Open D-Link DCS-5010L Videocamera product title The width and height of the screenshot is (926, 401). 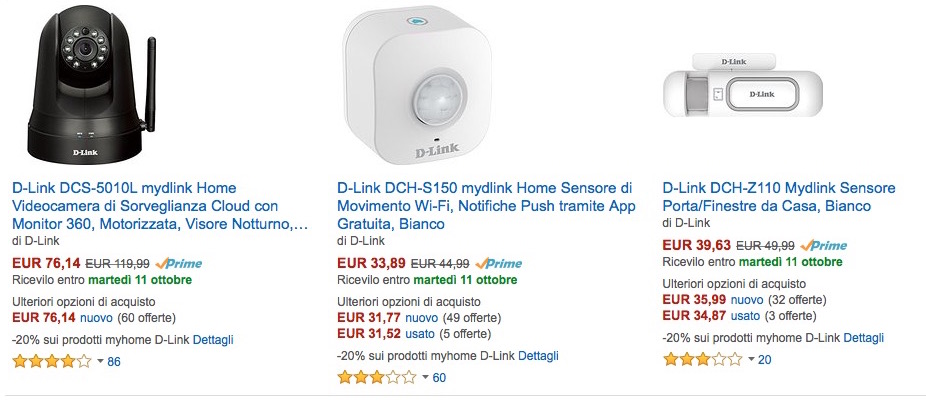(160, 206)
